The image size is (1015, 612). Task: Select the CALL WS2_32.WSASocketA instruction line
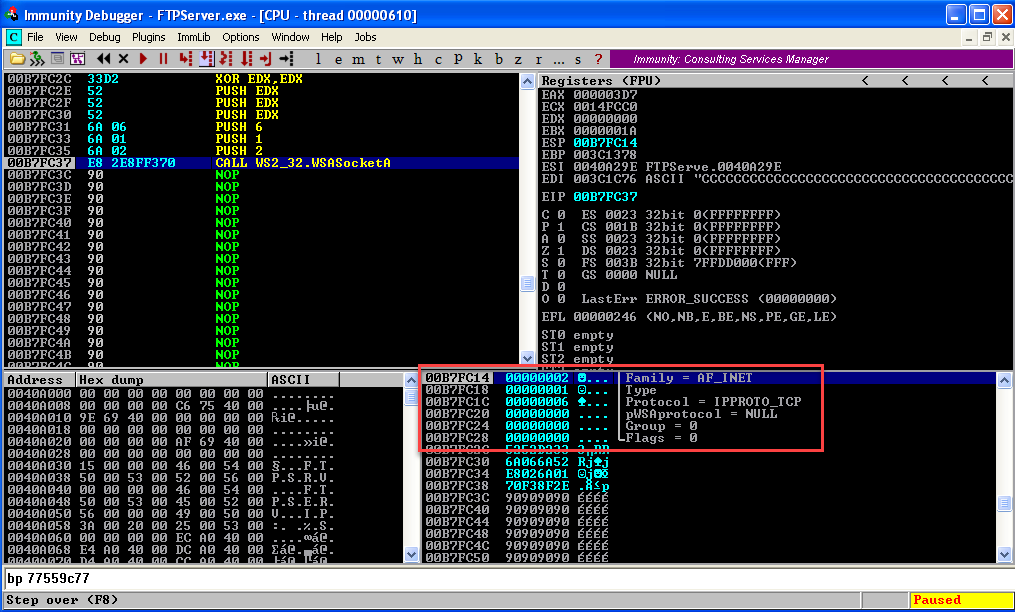point(262,163)
